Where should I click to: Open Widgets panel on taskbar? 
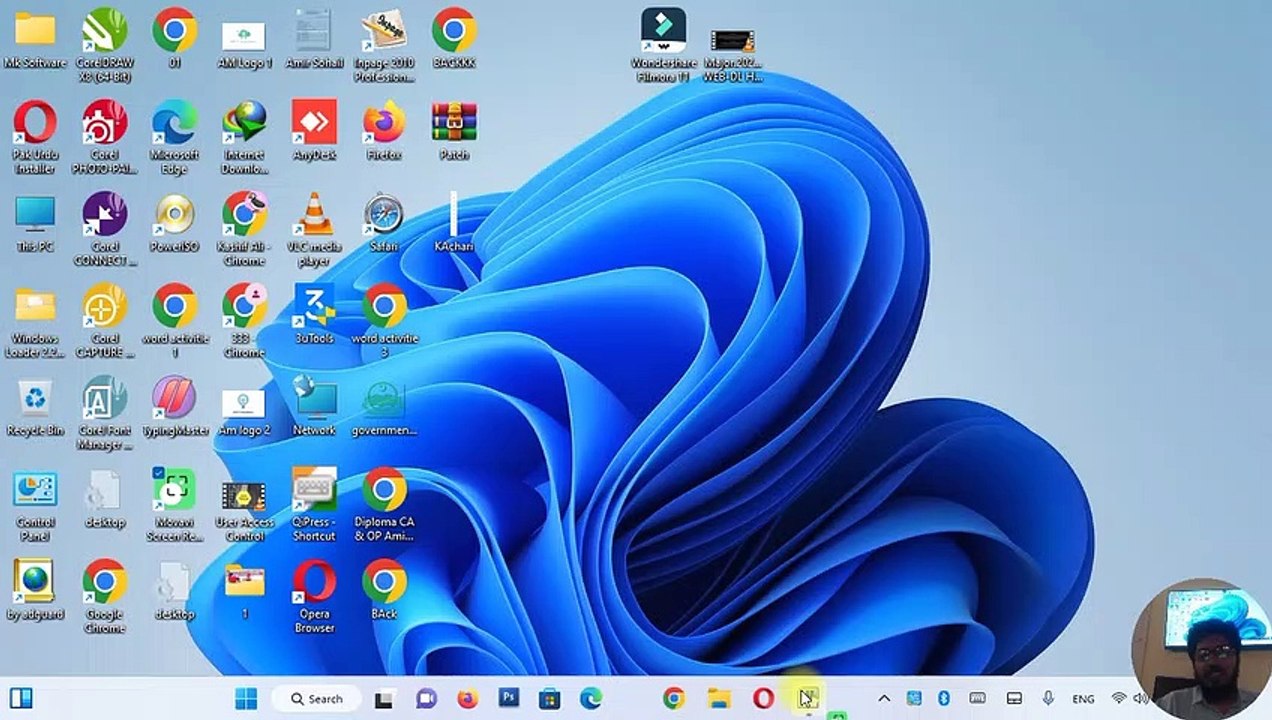coord(21,698)
